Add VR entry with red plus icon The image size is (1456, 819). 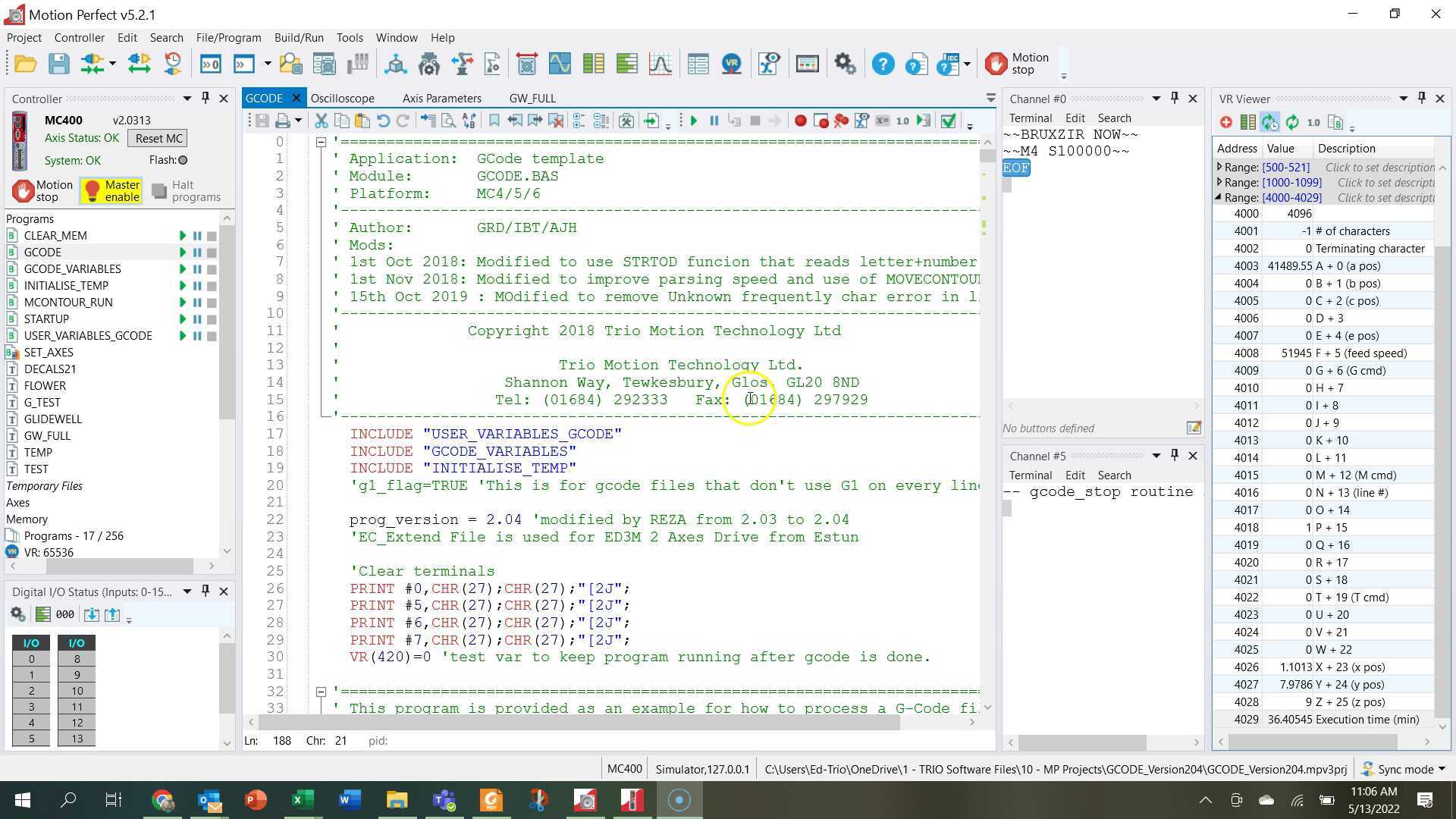(x=1225, y=122)
